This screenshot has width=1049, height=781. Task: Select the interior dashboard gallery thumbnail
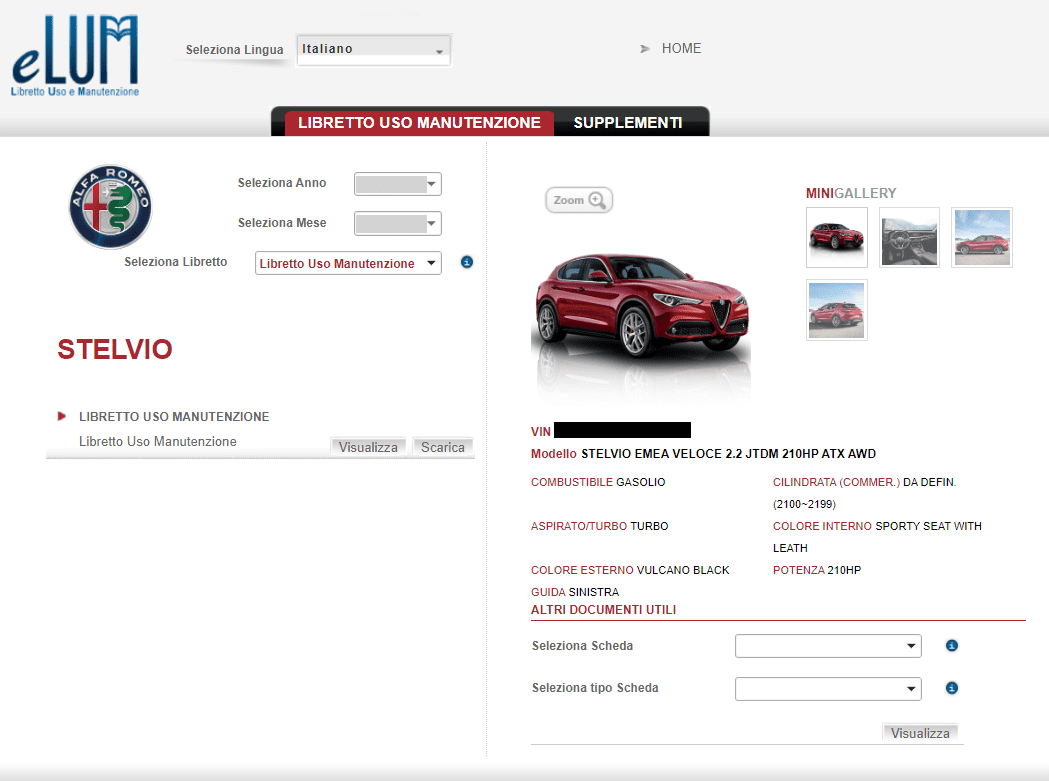[x=909, y=238]
